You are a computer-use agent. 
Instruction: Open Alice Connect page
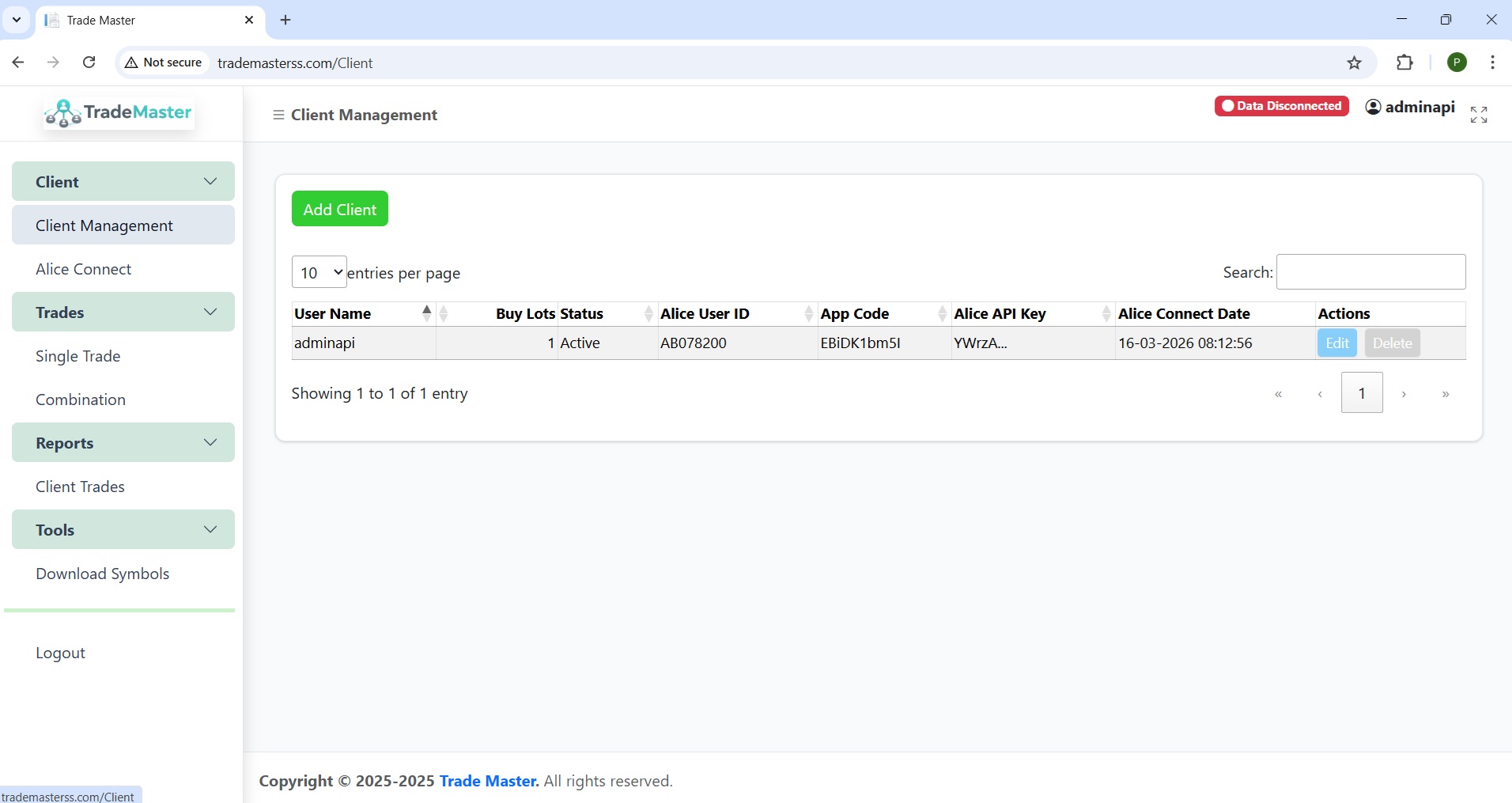(x=84, y=270)
